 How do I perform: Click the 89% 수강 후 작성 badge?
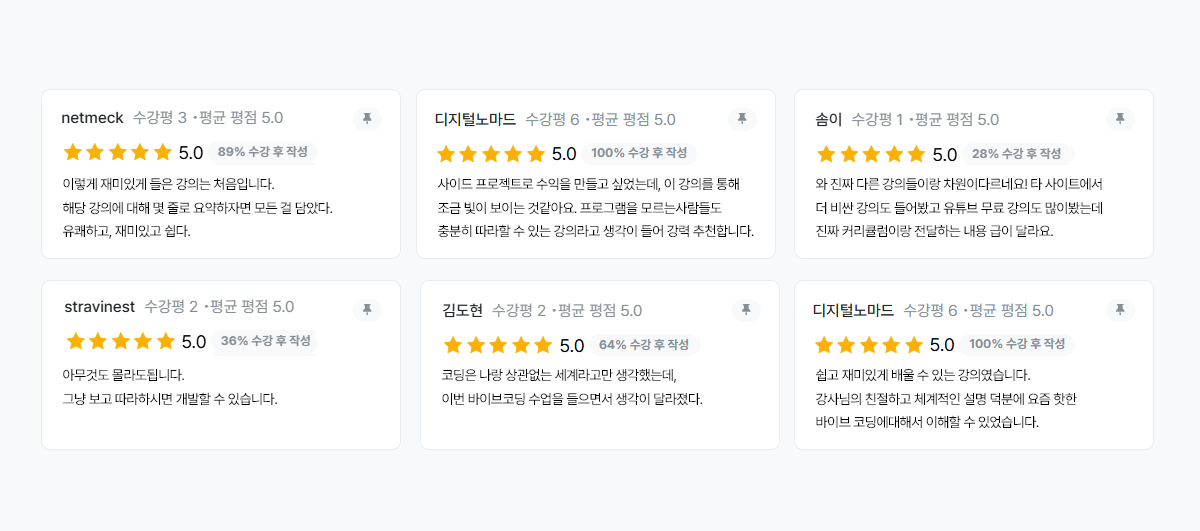263,153
